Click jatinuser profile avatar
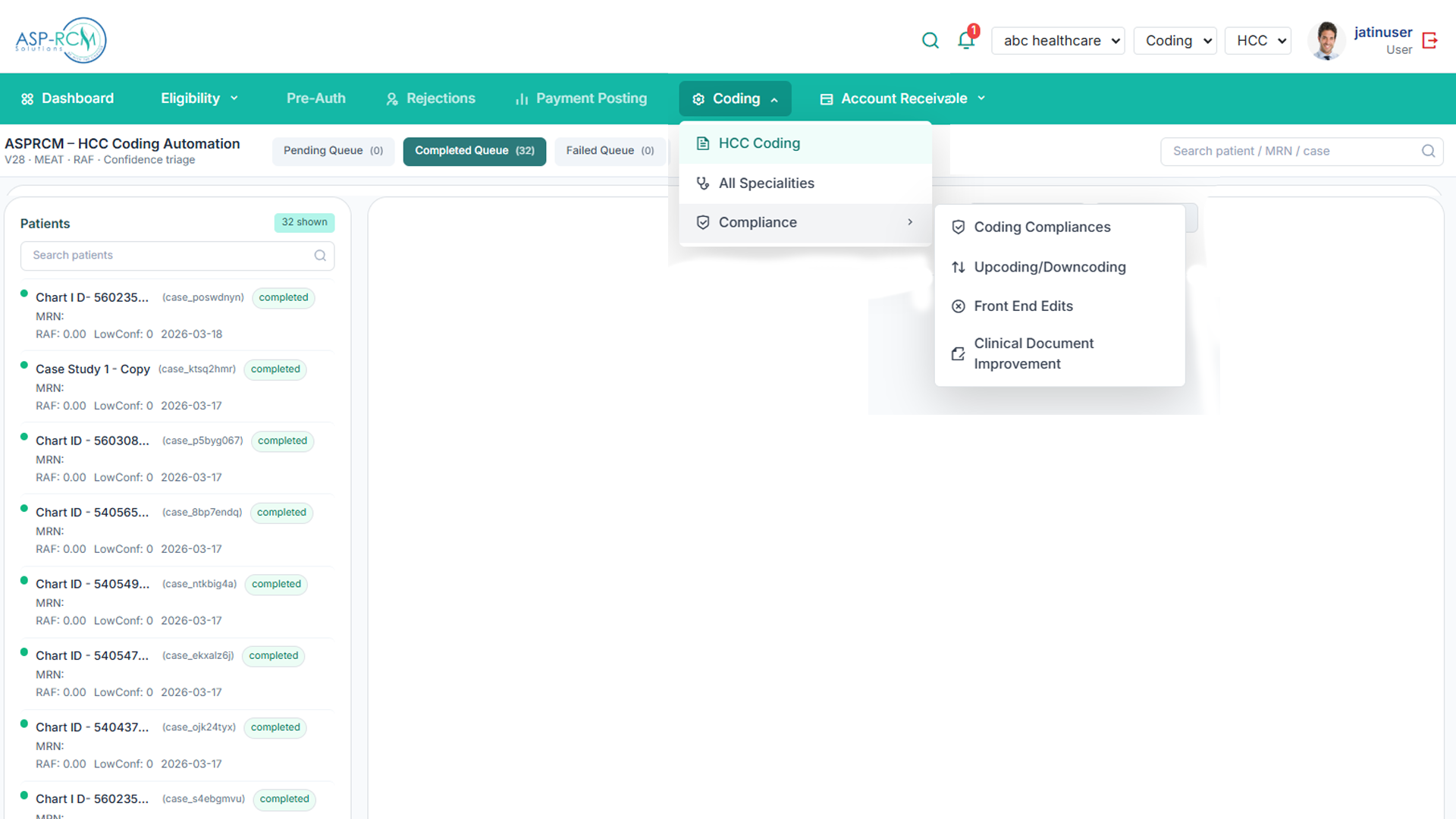Image resolution: width=1456 pixels, height=819 pixels. [x=1326, y=40]
